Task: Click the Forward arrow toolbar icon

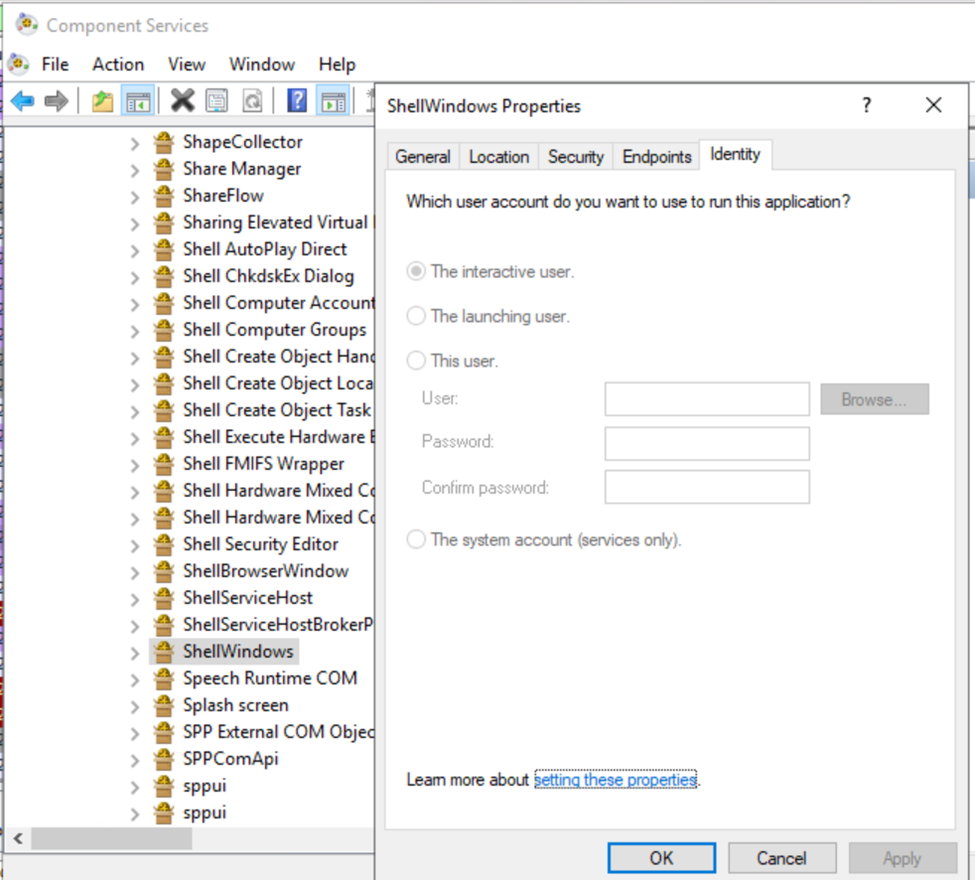Action: point(57,101)
